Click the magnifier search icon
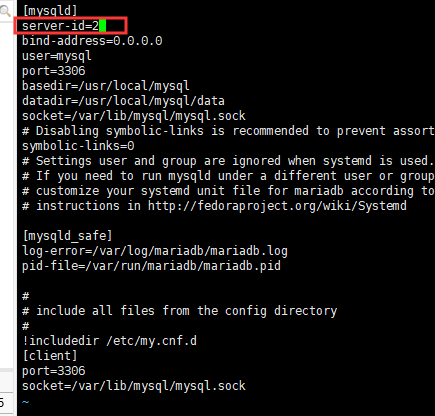 5,11
